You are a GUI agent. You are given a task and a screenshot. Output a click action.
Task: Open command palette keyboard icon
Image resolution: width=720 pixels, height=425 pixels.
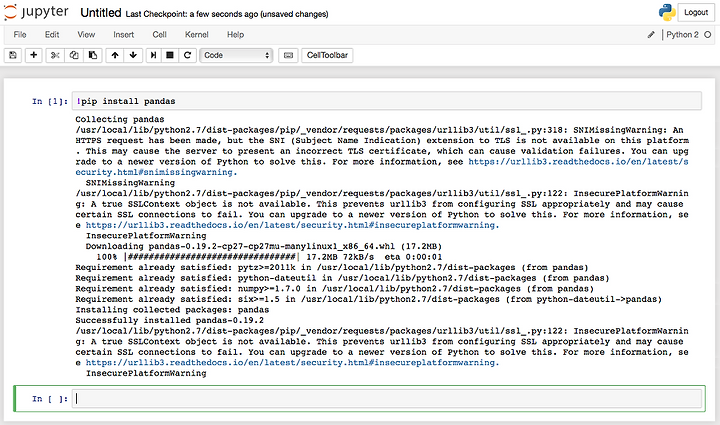point(288,55)
